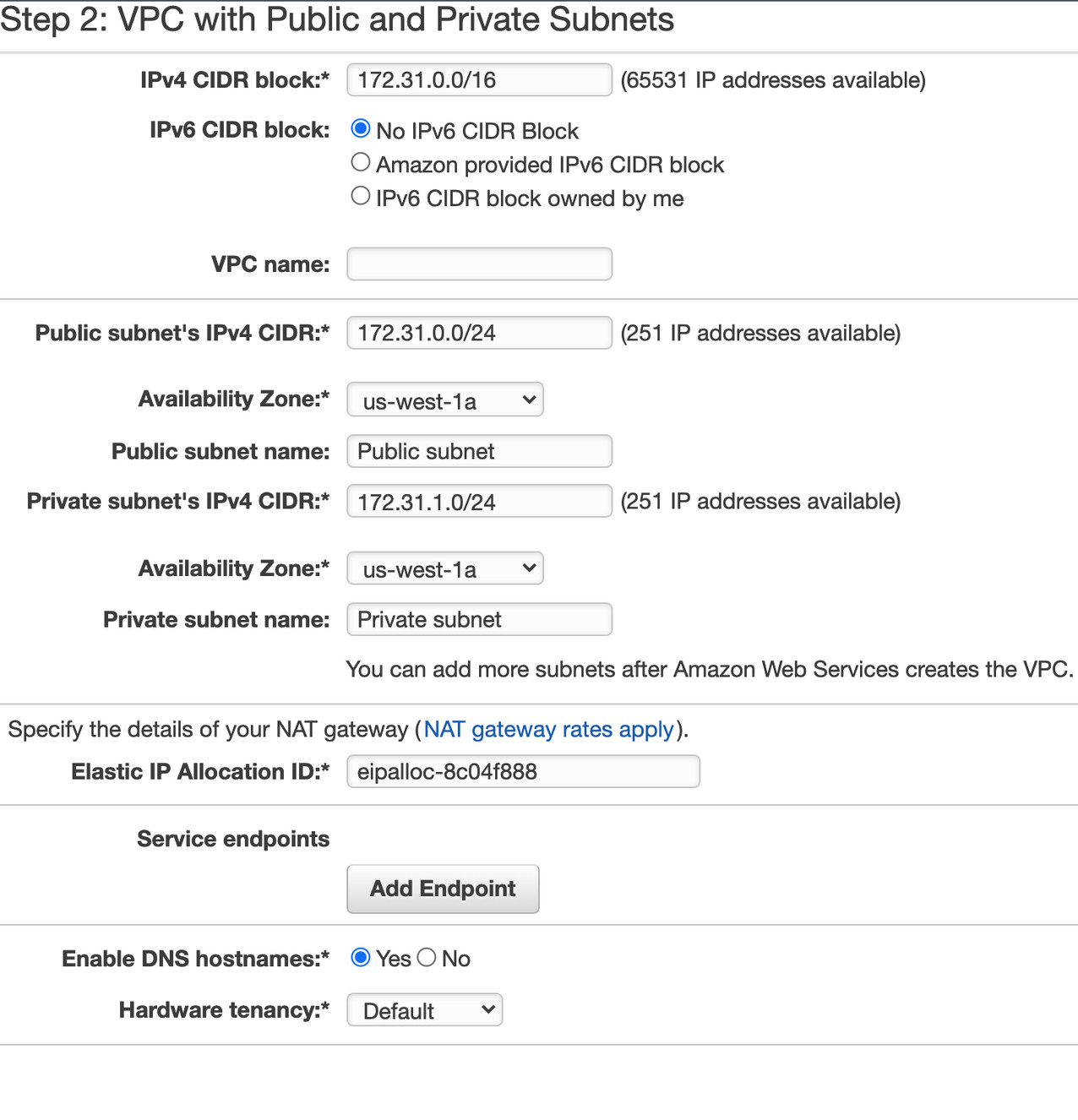Image resolution: width=1078 pixels, height=1120 pixels.
Task: Select the public subnet's IPv4 CIDR field
Action: [x=478, y=332]
